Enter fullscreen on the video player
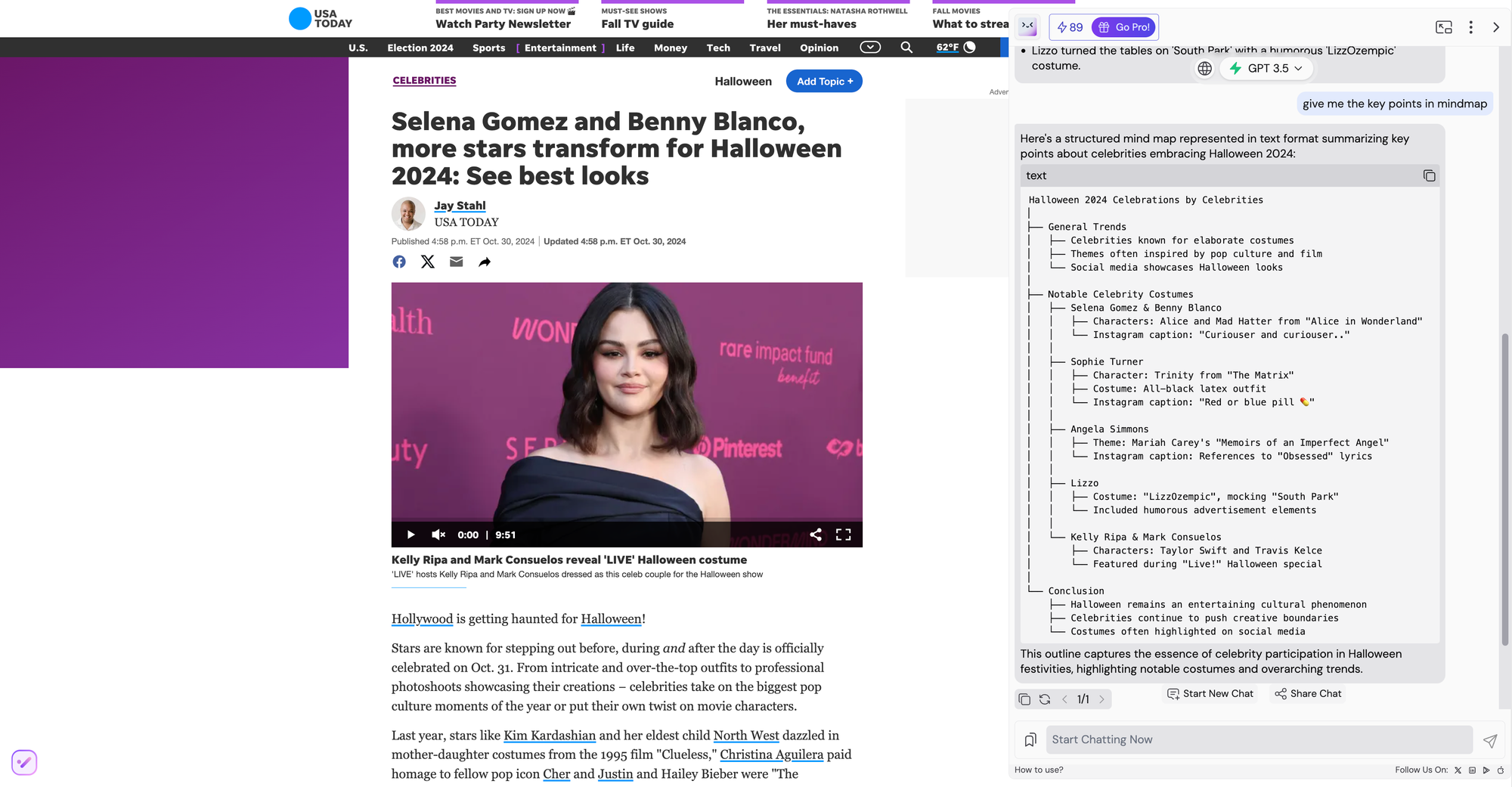Image resolution: width=1512 pixels, height=787 pixels. coord(844,534)
